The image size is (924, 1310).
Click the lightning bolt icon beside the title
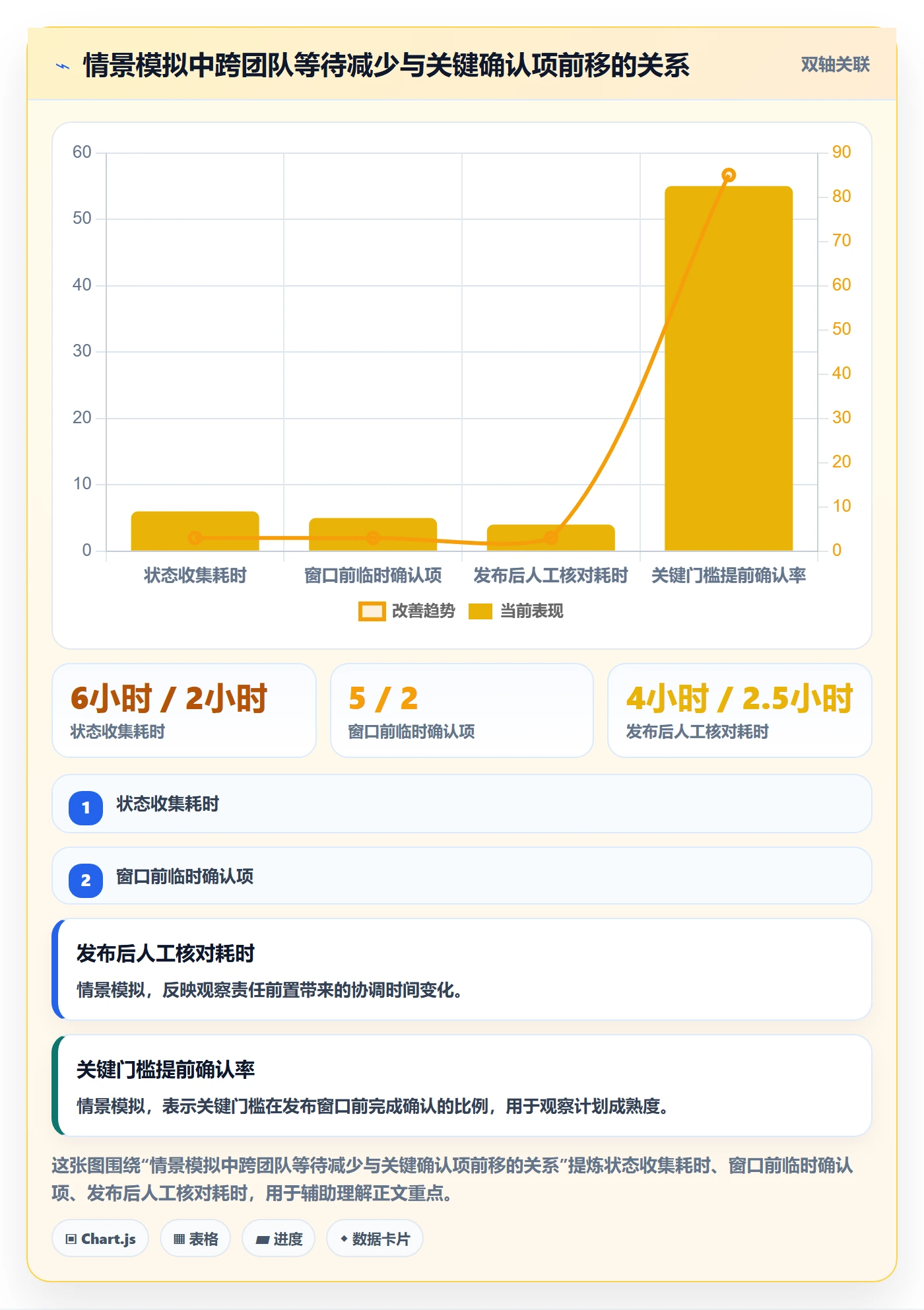coord(63,66)
